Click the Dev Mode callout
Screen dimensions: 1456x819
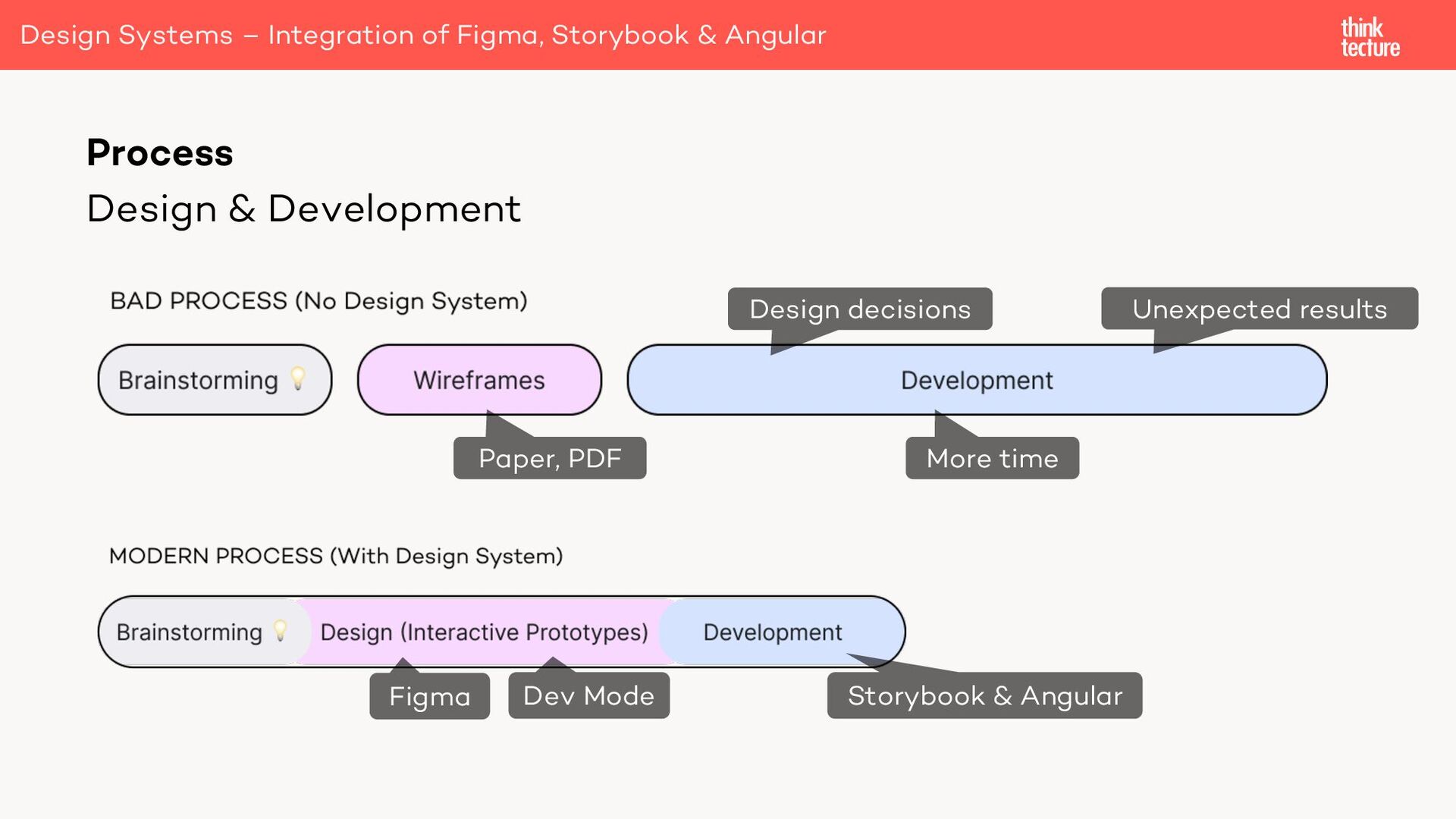[588, 695]
